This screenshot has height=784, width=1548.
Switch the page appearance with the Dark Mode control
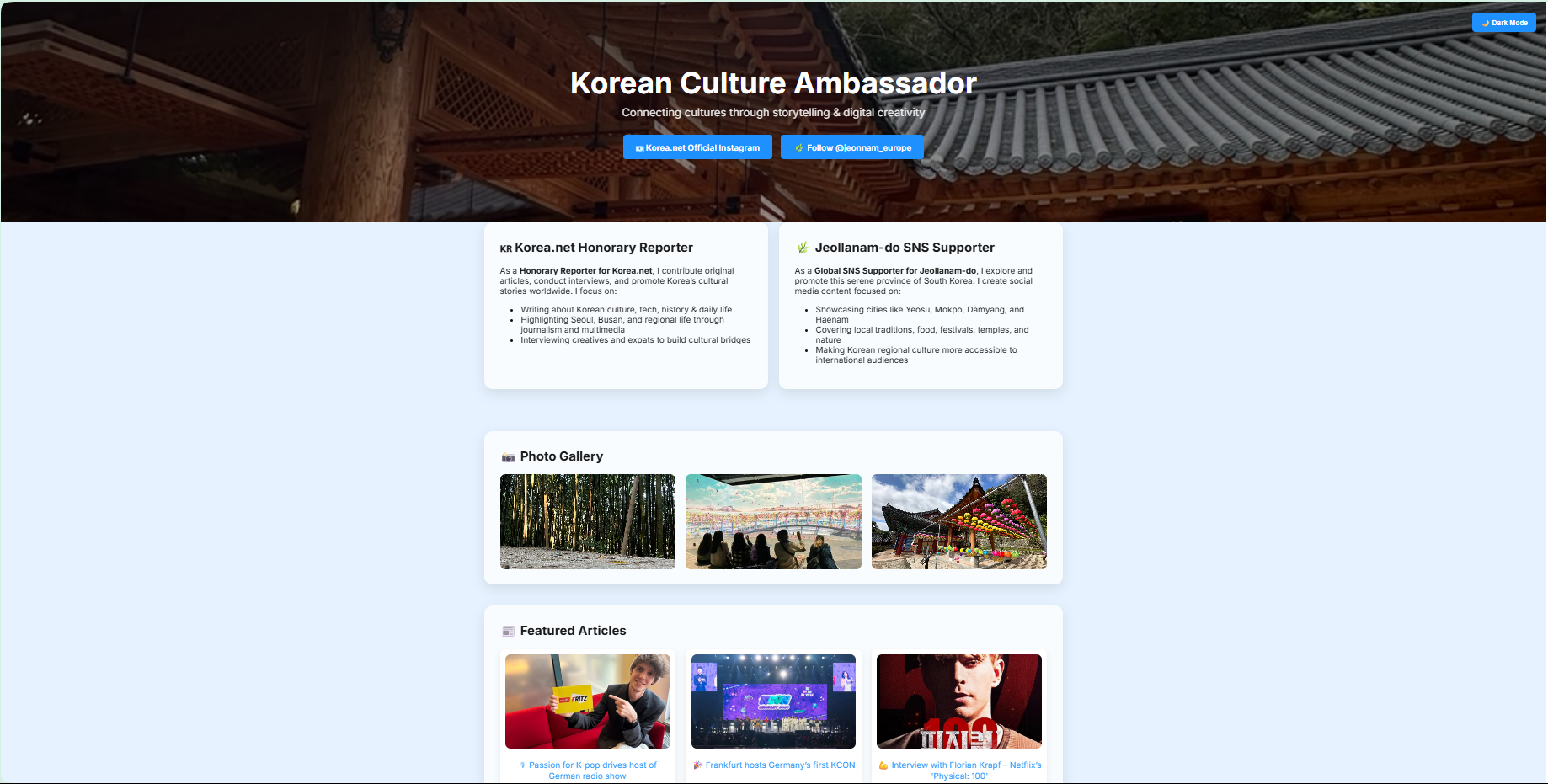(1503, 23)
